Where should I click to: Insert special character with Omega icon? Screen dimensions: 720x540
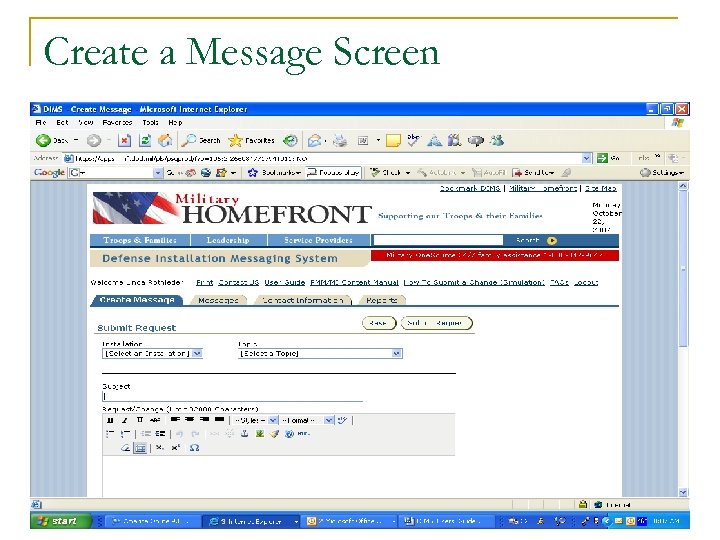click(x=194, y=448)
